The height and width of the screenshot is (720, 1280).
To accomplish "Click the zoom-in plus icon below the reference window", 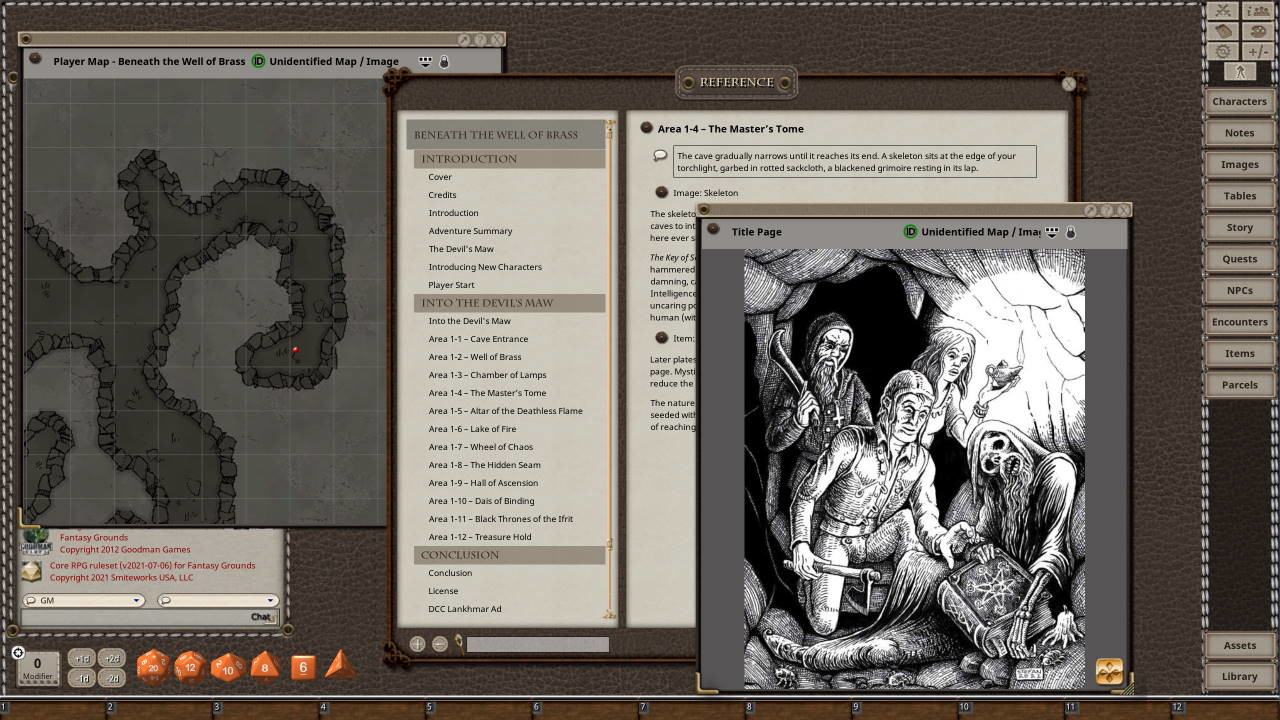I will [416, 644].
